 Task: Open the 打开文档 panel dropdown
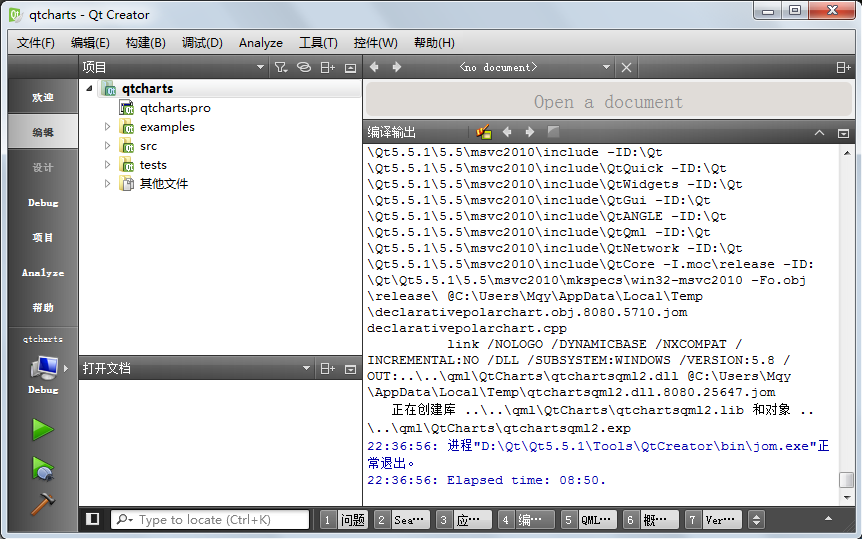306,368
